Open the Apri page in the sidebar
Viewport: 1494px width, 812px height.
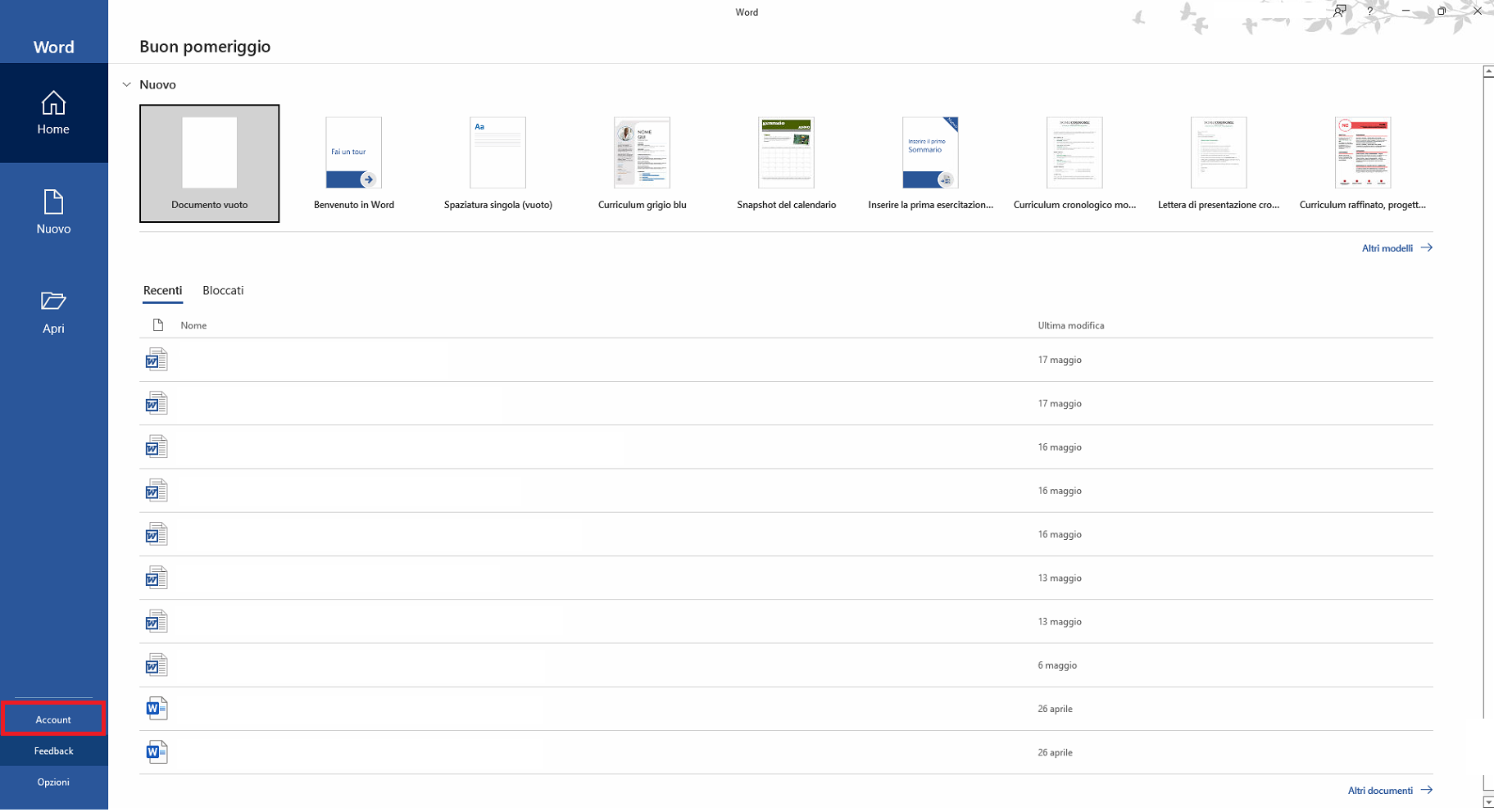pyautogui.click(x=53, y=312)
